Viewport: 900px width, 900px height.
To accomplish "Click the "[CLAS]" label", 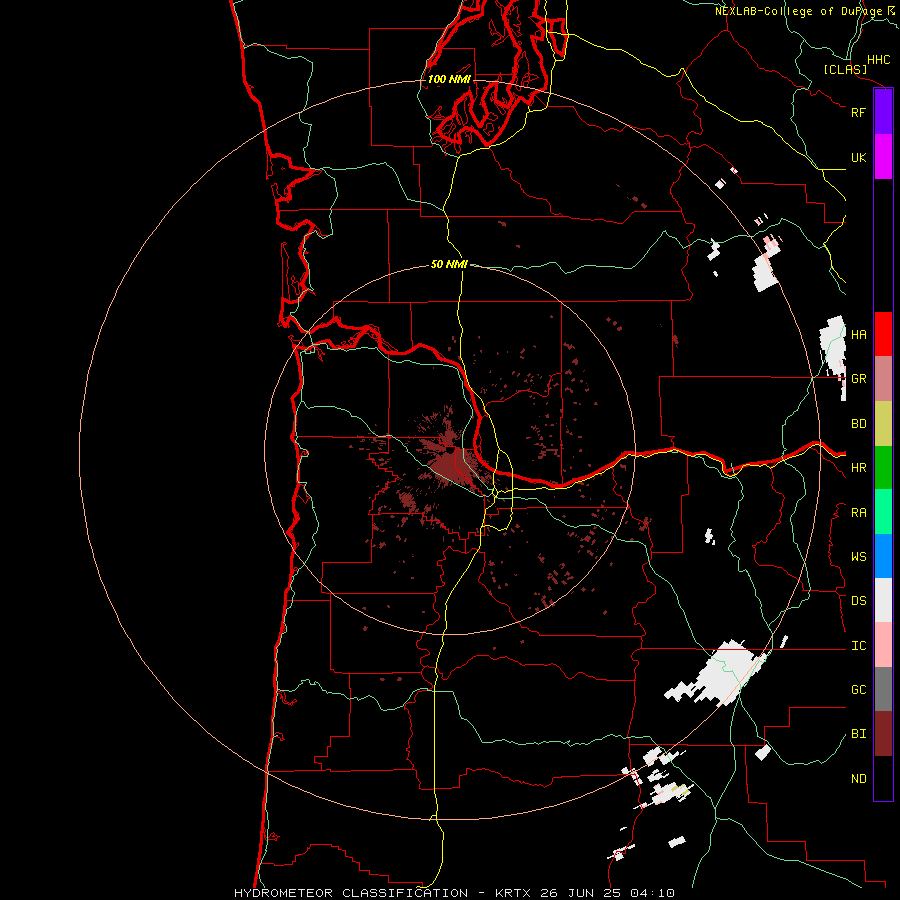I will pyautogui.click(x=845, y=69).
